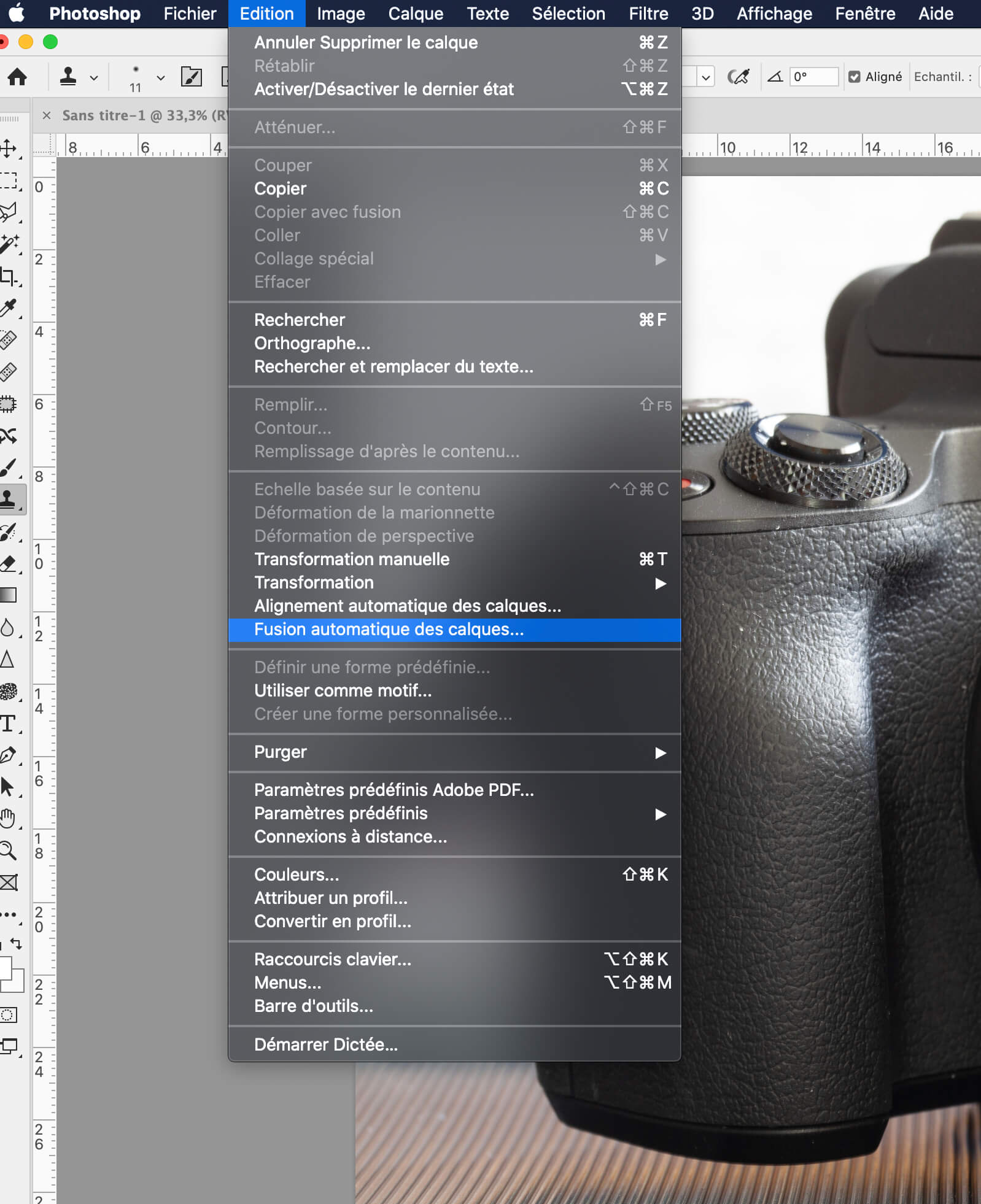Choose Fusion automatique des calques...

coord(454,630)
